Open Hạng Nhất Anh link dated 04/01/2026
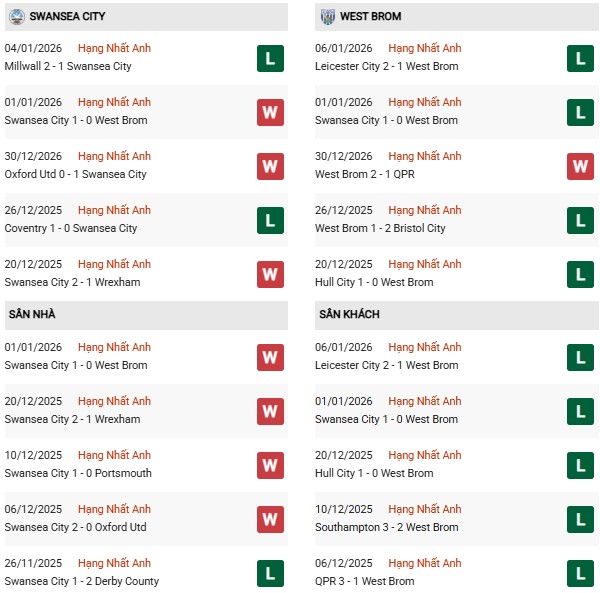The height and width of the screenshot is (593, 600). click(114, 48)
